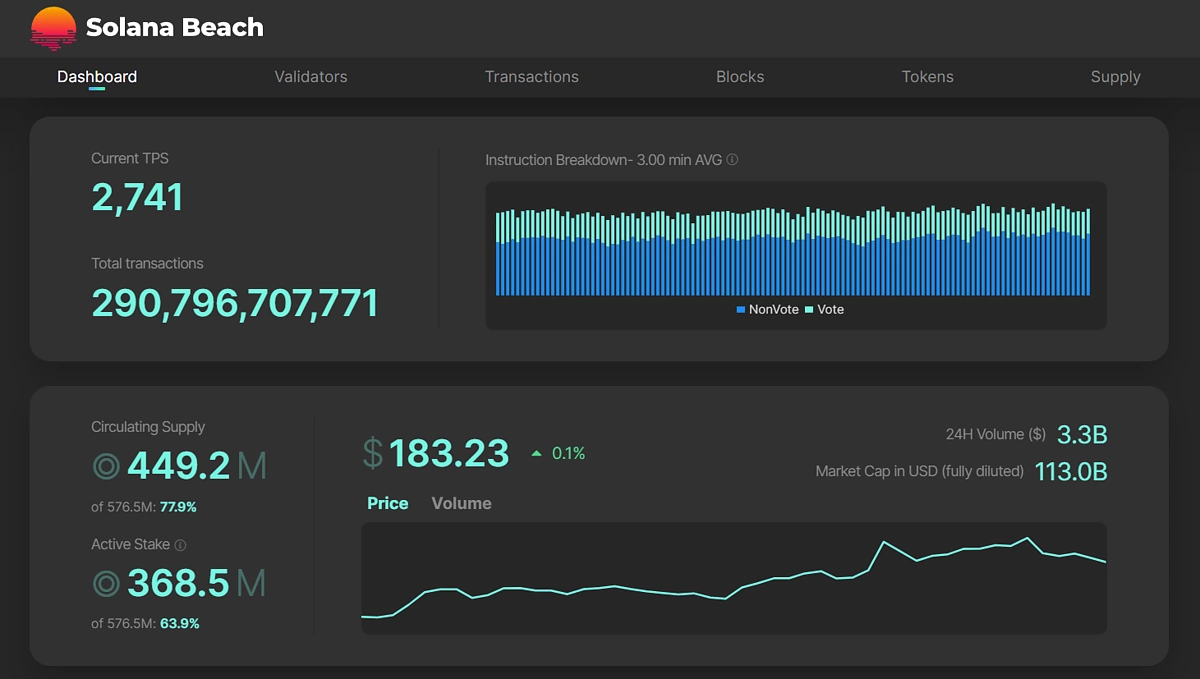Click the Solana Beach sunset logo
The image size is (1200, 679).
tap(52, 27)
